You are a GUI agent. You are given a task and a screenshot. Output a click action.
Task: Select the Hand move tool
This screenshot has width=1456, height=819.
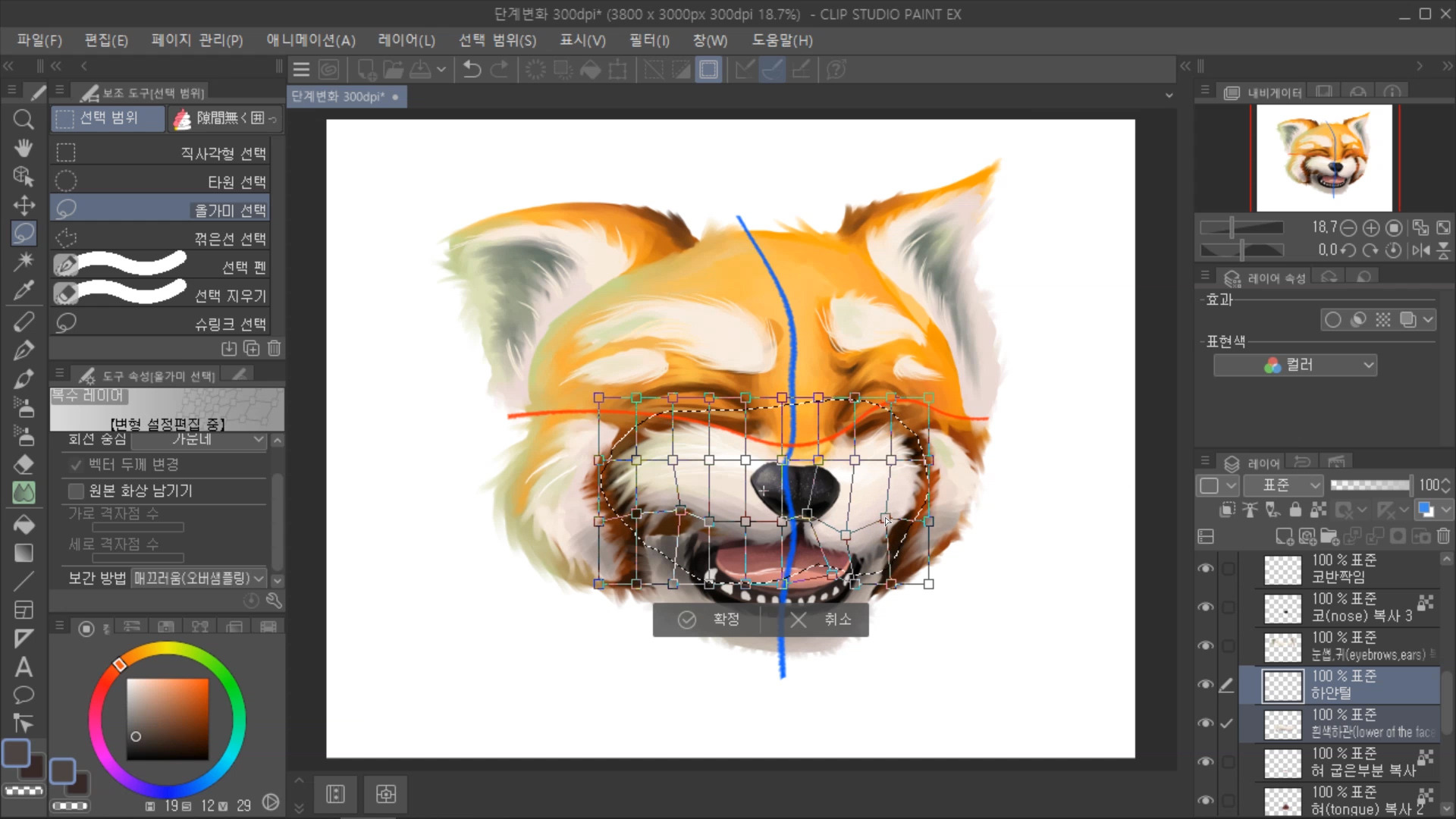pyautogui.click(x=24, y=148)
